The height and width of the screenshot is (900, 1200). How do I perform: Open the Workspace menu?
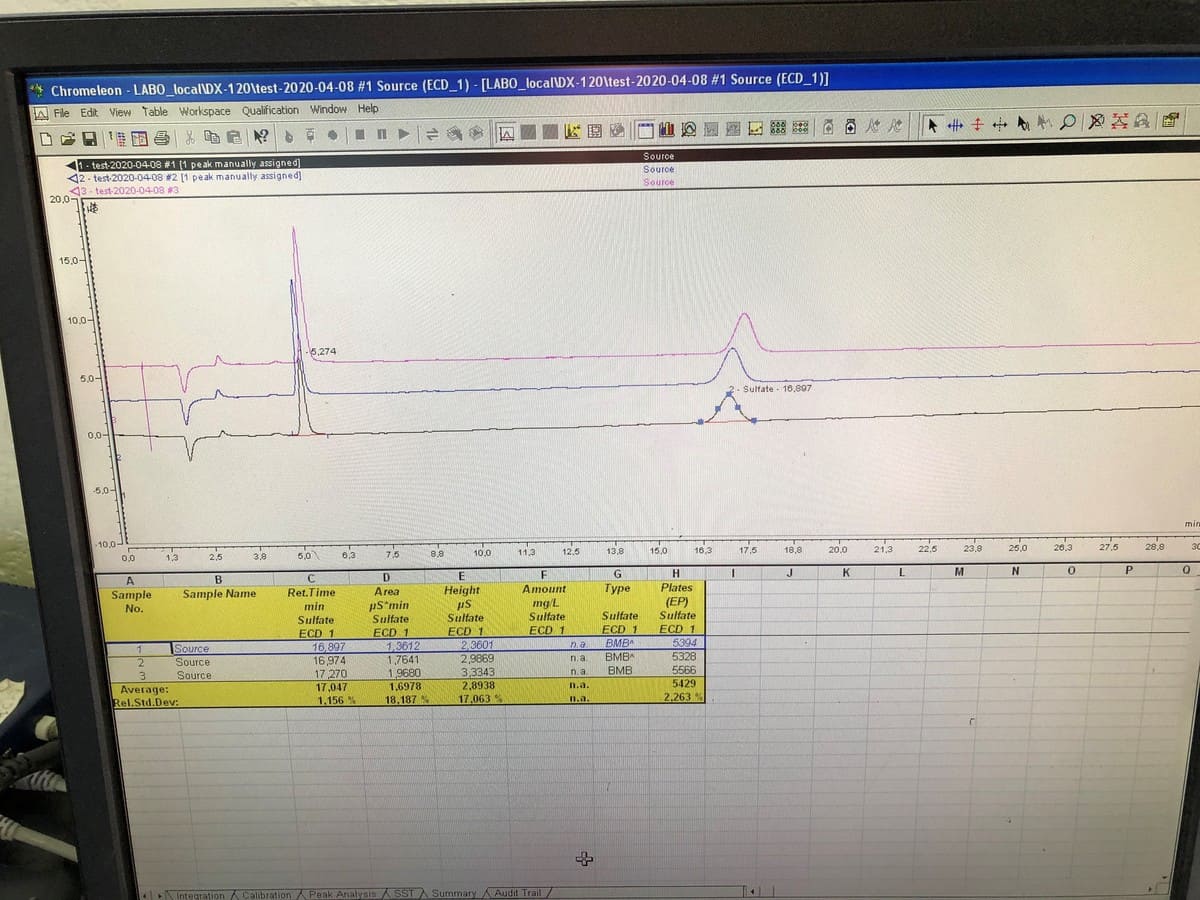204,111
